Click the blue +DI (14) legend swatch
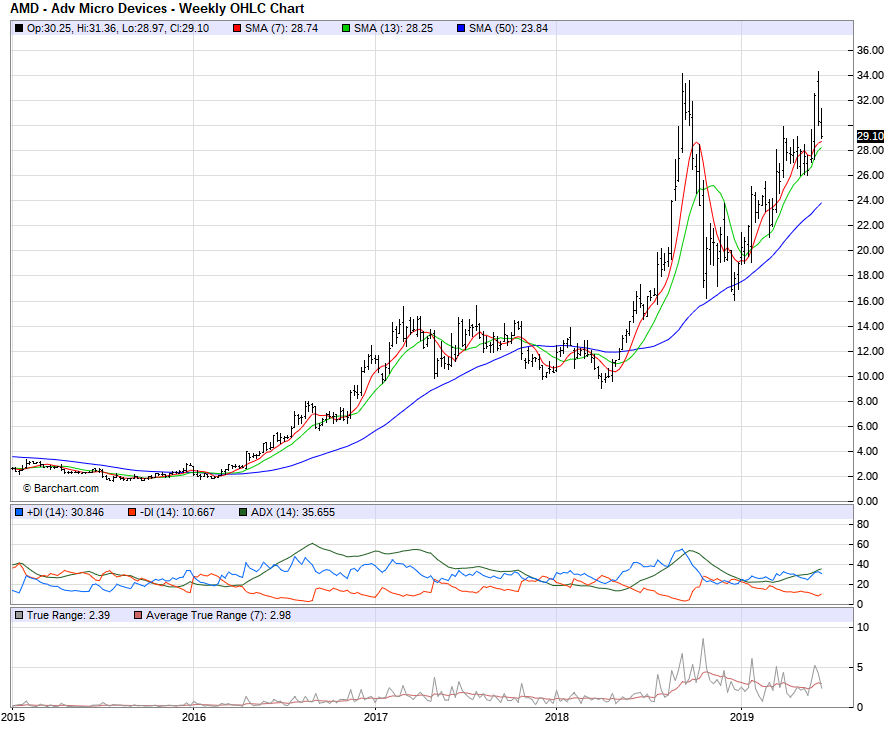895x748 pixels. 19,512
